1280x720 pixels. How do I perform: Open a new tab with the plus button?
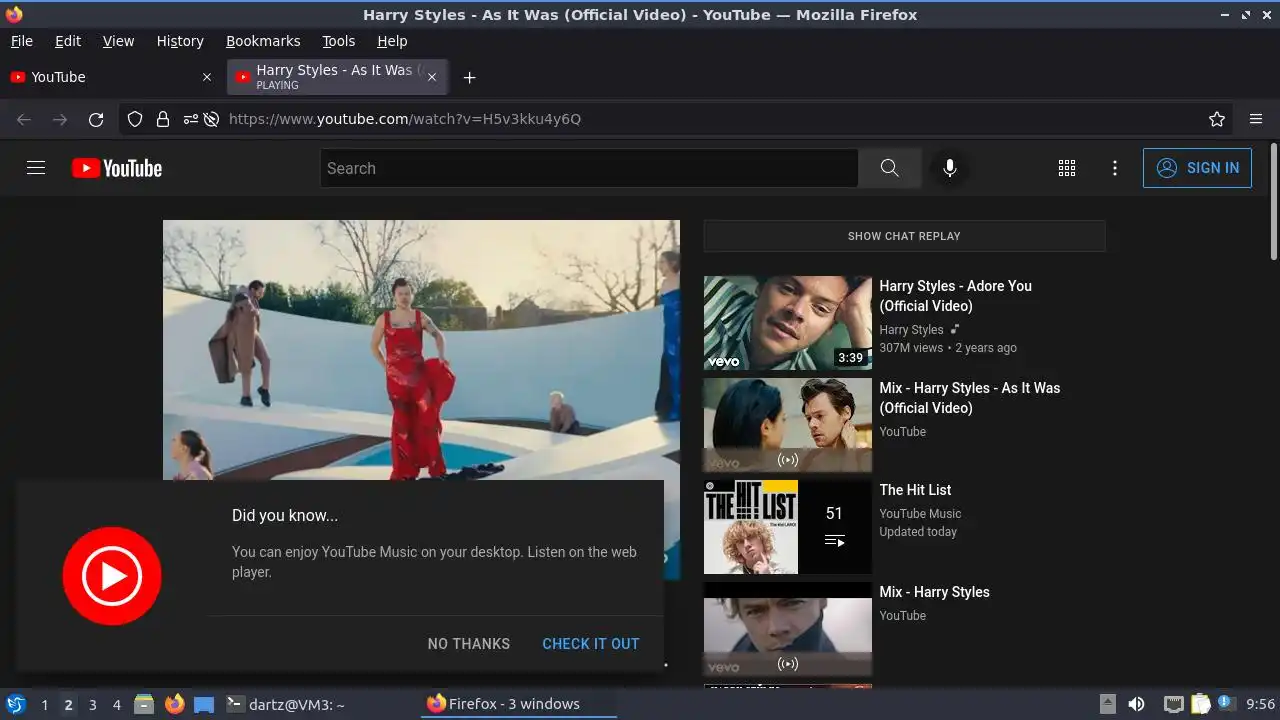coord(469,77)
